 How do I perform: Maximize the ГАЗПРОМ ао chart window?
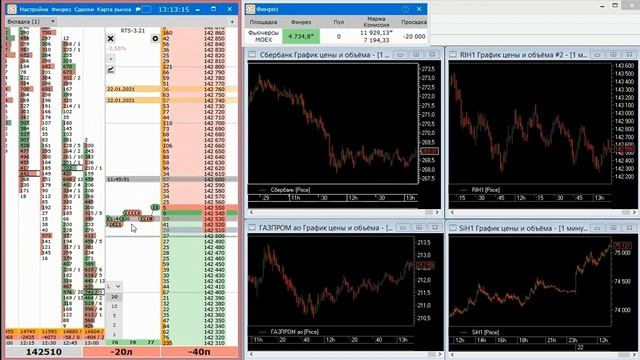(x=418, y=228)
